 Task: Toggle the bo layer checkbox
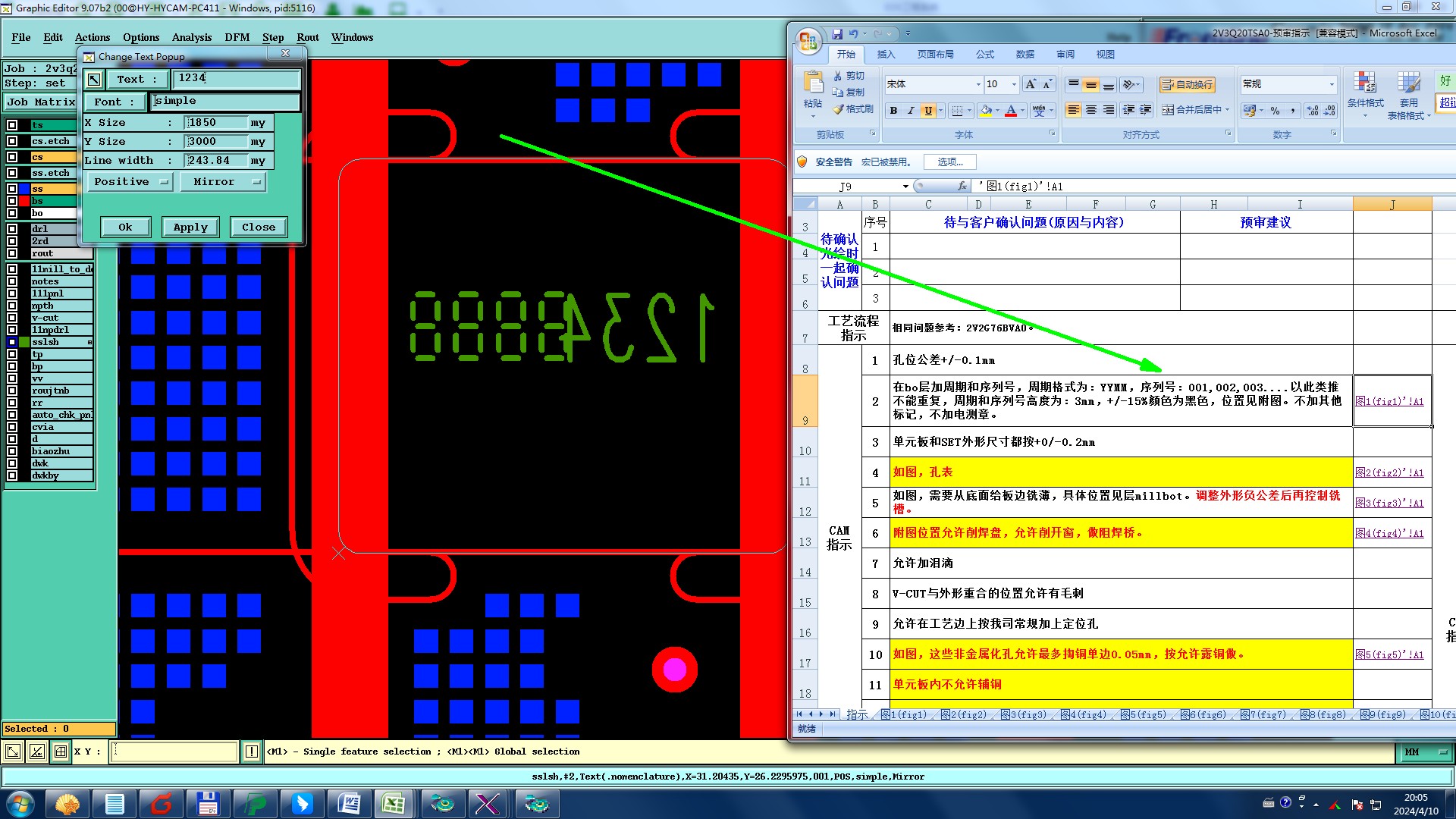12,214
